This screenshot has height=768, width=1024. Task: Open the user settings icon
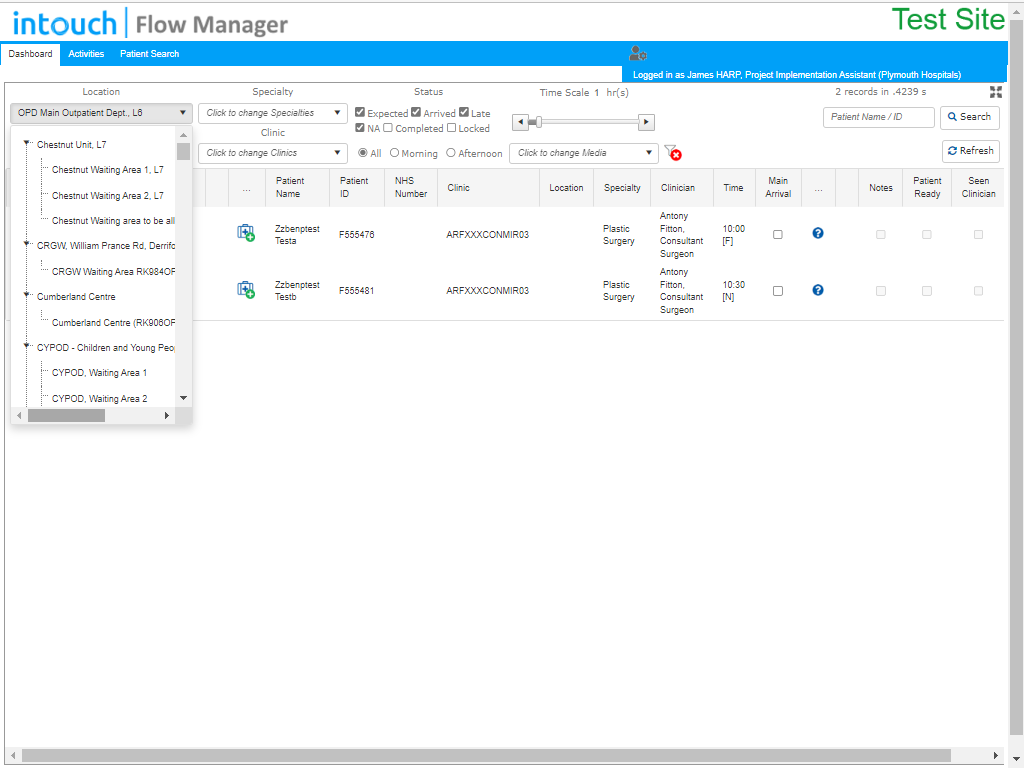tap(637, 54)
